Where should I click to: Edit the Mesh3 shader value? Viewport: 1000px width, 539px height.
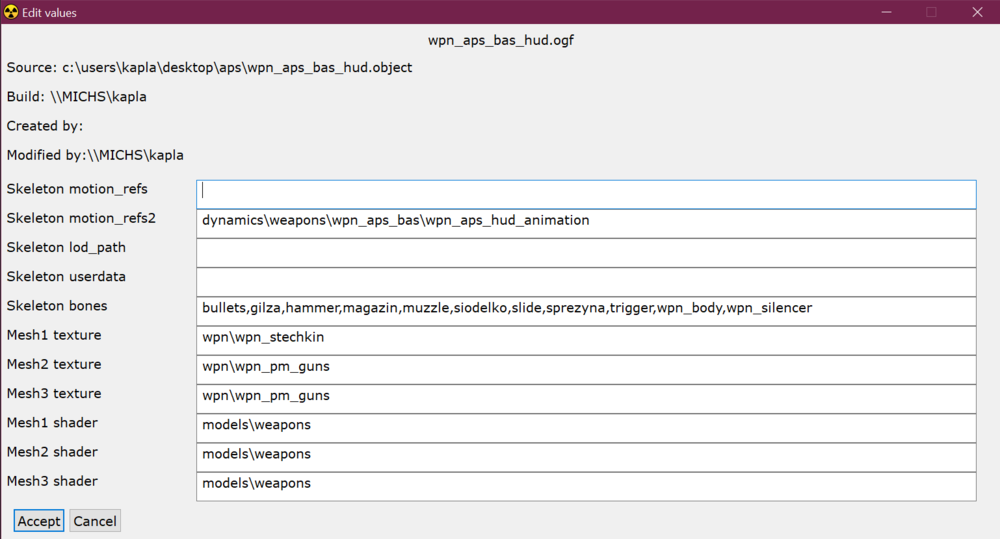tap(585, 486)
